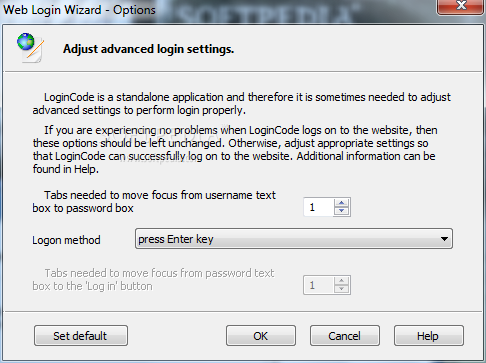This screenshot has width=486, height=363.
Task: Focus the username-to-password tabs number field
Action: [x=319, y=207]
